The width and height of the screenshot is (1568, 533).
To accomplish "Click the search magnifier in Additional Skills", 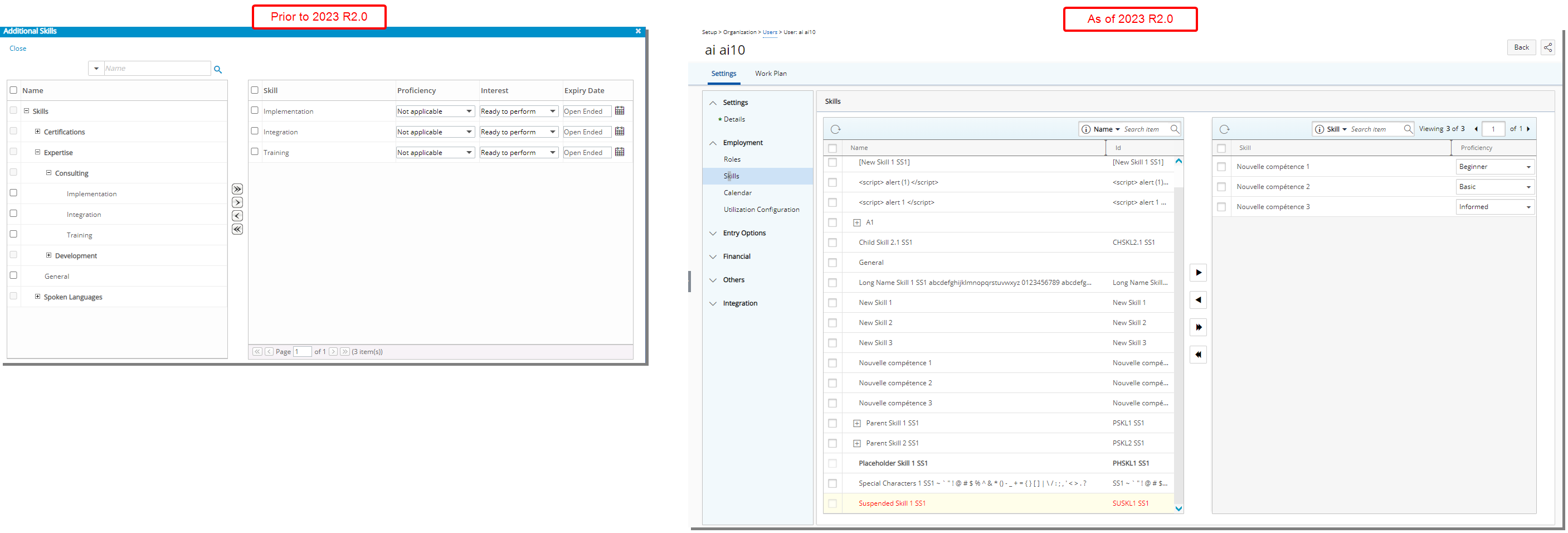I will point(218,70).
